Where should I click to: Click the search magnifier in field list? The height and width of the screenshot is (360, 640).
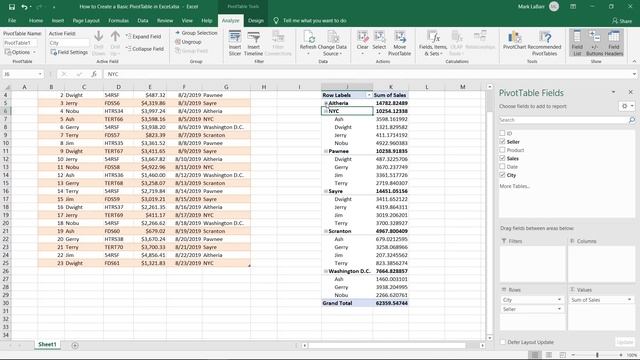(x=632, y=120)
